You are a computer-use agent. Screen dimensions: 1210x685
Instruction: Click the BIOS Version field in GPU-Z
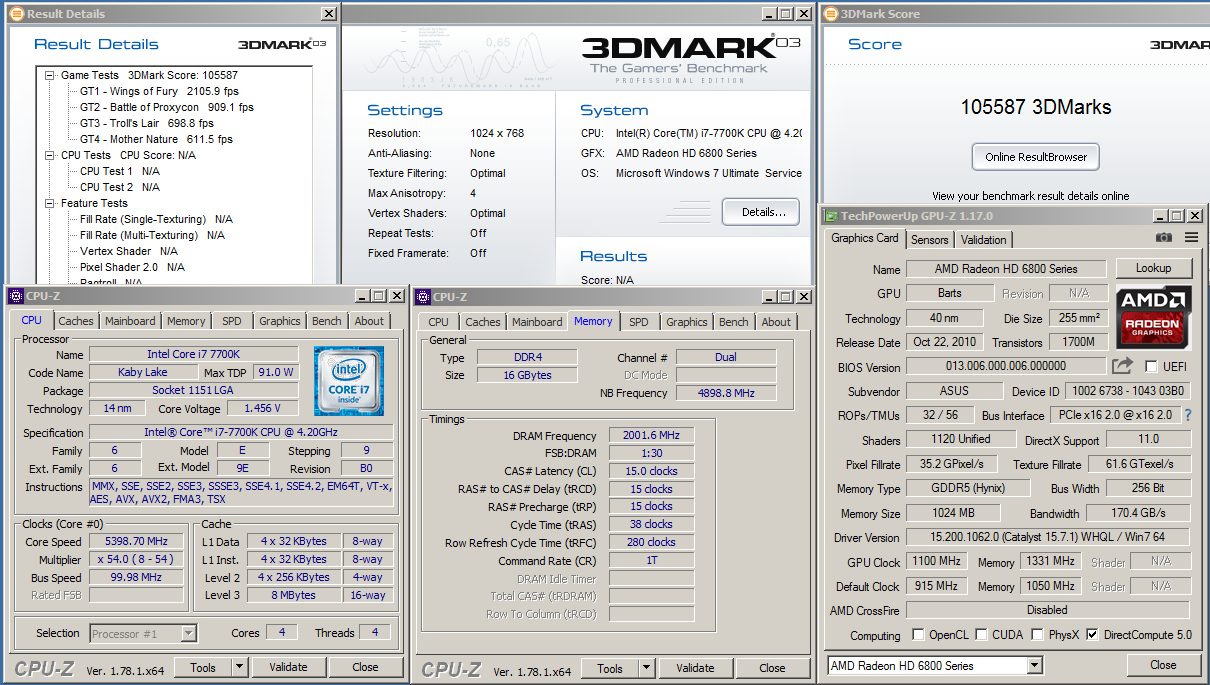(x=1006, y=367)
